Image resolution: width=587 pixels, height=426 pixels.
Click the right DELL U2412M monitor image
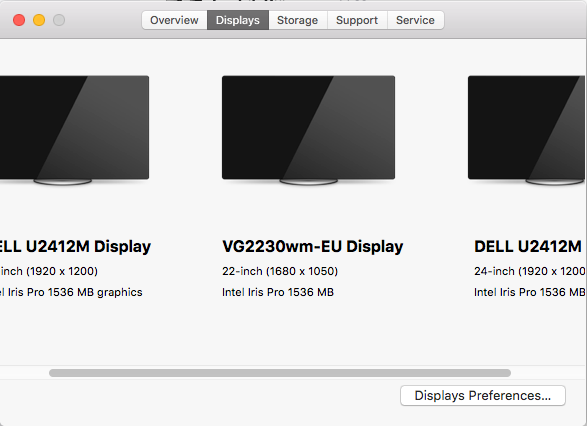coord(527,130)
